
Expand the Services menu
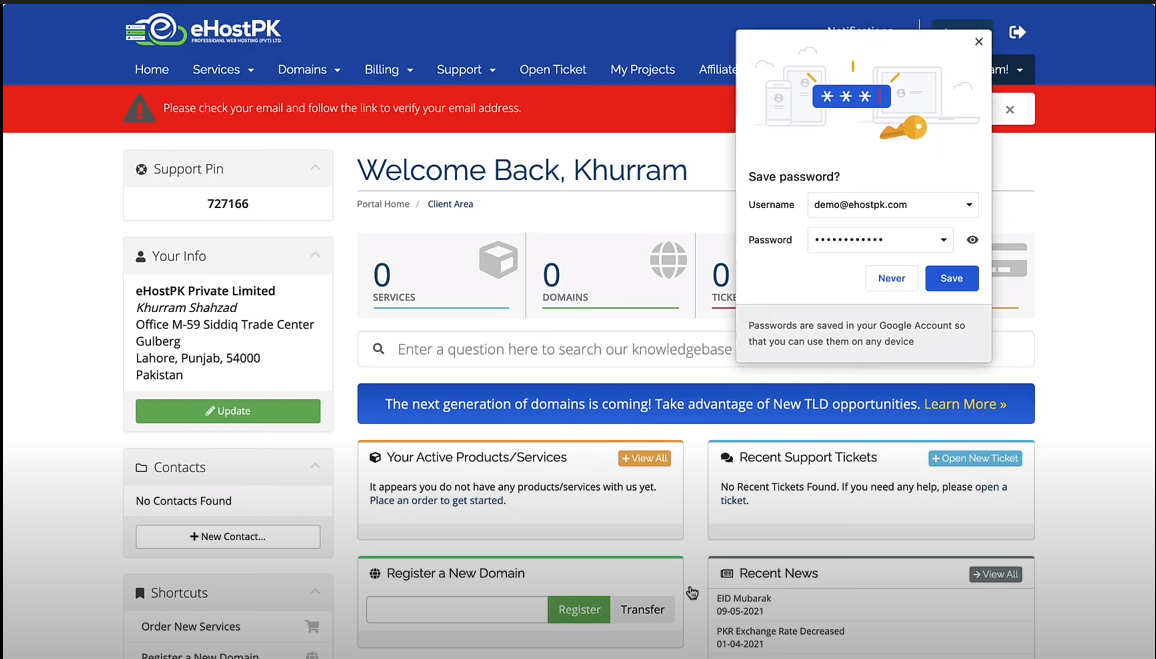(x=223, y=69)
